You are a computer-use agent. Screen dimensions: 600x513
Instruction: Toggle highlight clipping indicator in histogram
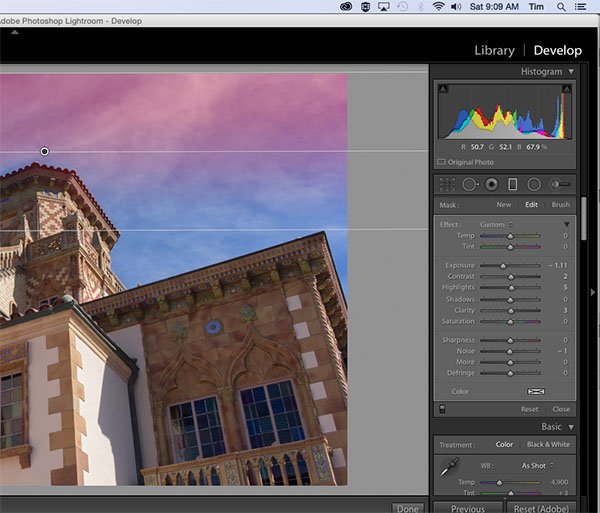(568, 90)
